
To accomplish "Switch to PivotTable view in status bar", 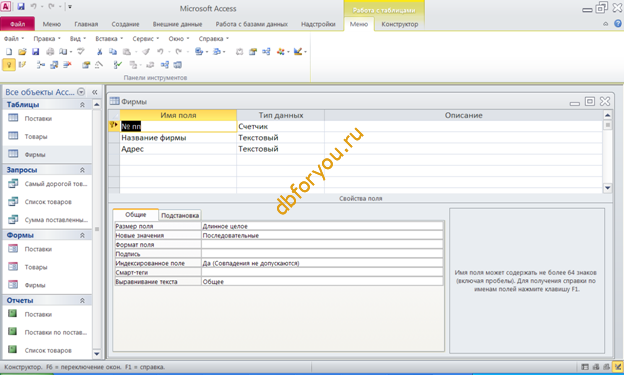I will (x=596, y=367).
